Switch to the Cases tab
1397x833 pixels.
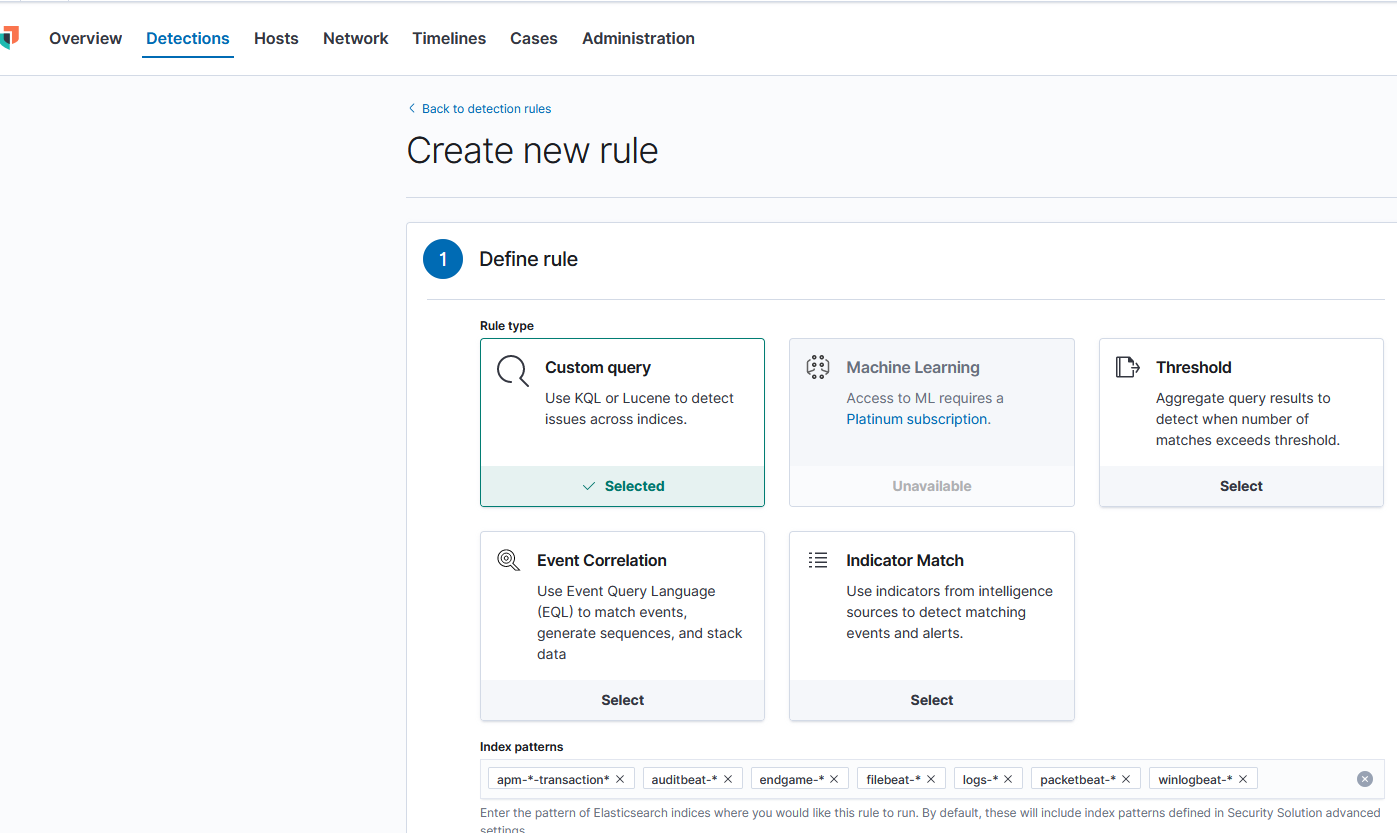click(533, 38)
